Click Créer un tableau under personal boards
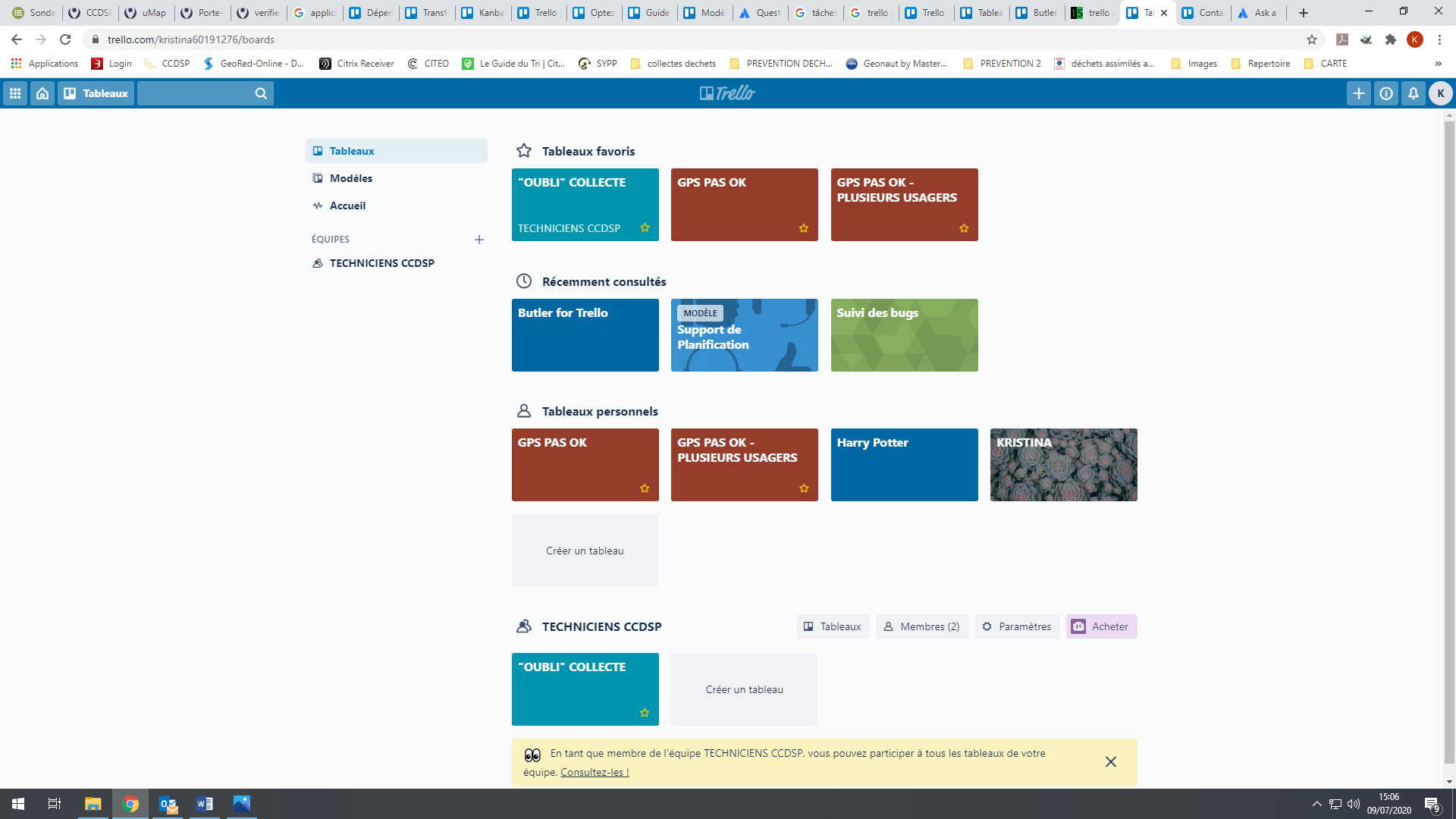The width and height of the screenshot is (1456, 819). 585,551
